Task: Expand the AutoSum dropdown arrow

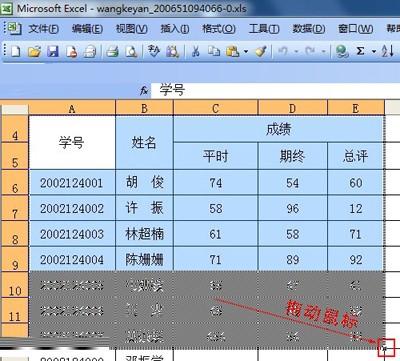Action: pos(374,52)
